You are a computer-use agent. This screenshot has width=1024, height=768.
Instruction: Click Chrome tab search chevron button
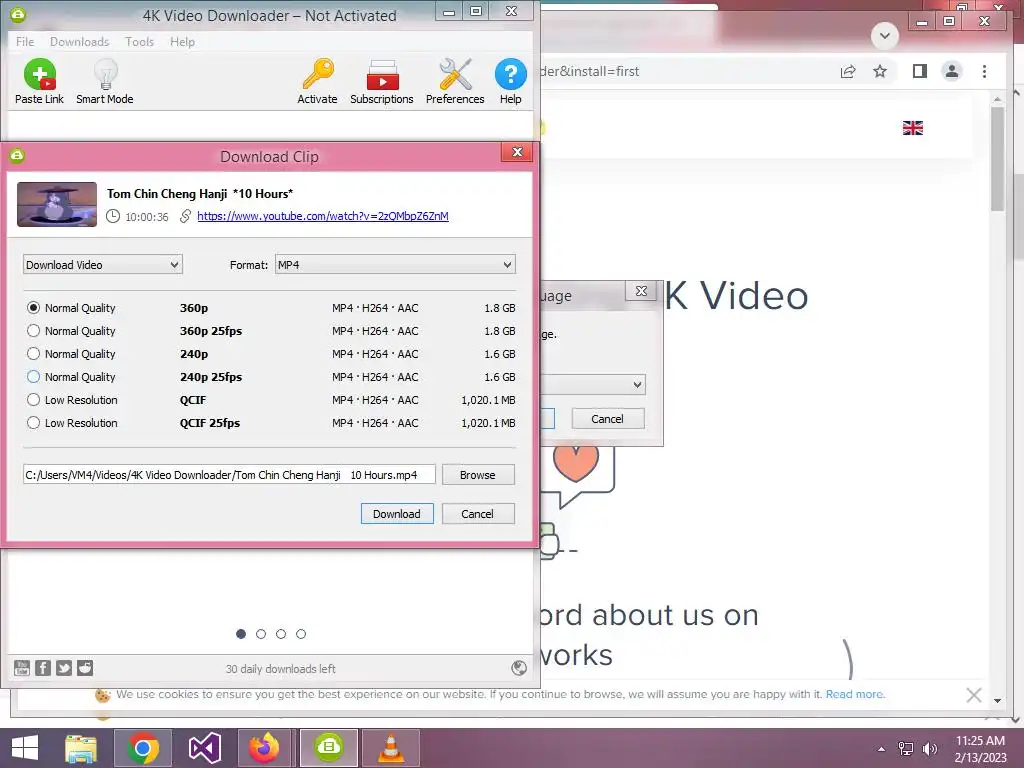pyautogui.click(x=885, y=35)
